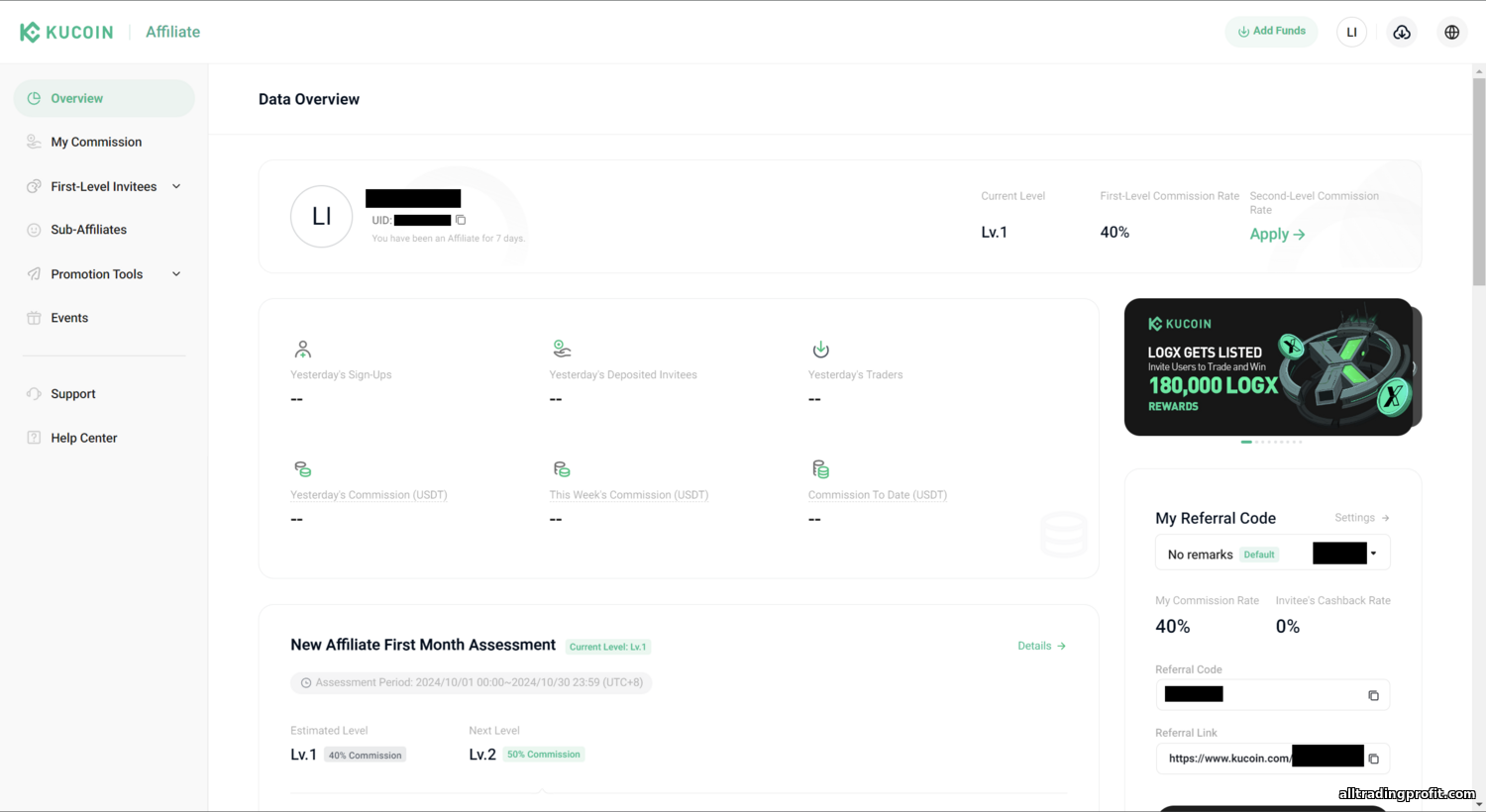Open the language globe icon
This screenshot has height=812, width=1486.
click(1451, 32)
